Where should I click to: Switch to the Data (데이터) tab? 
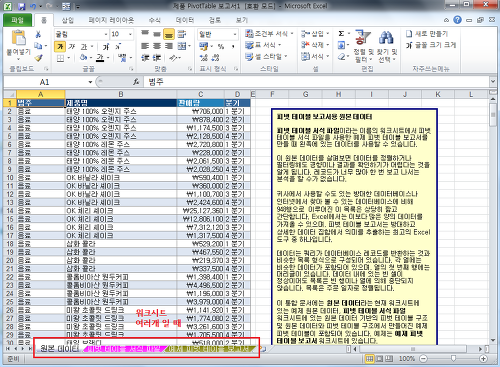[x=185, y=20]
